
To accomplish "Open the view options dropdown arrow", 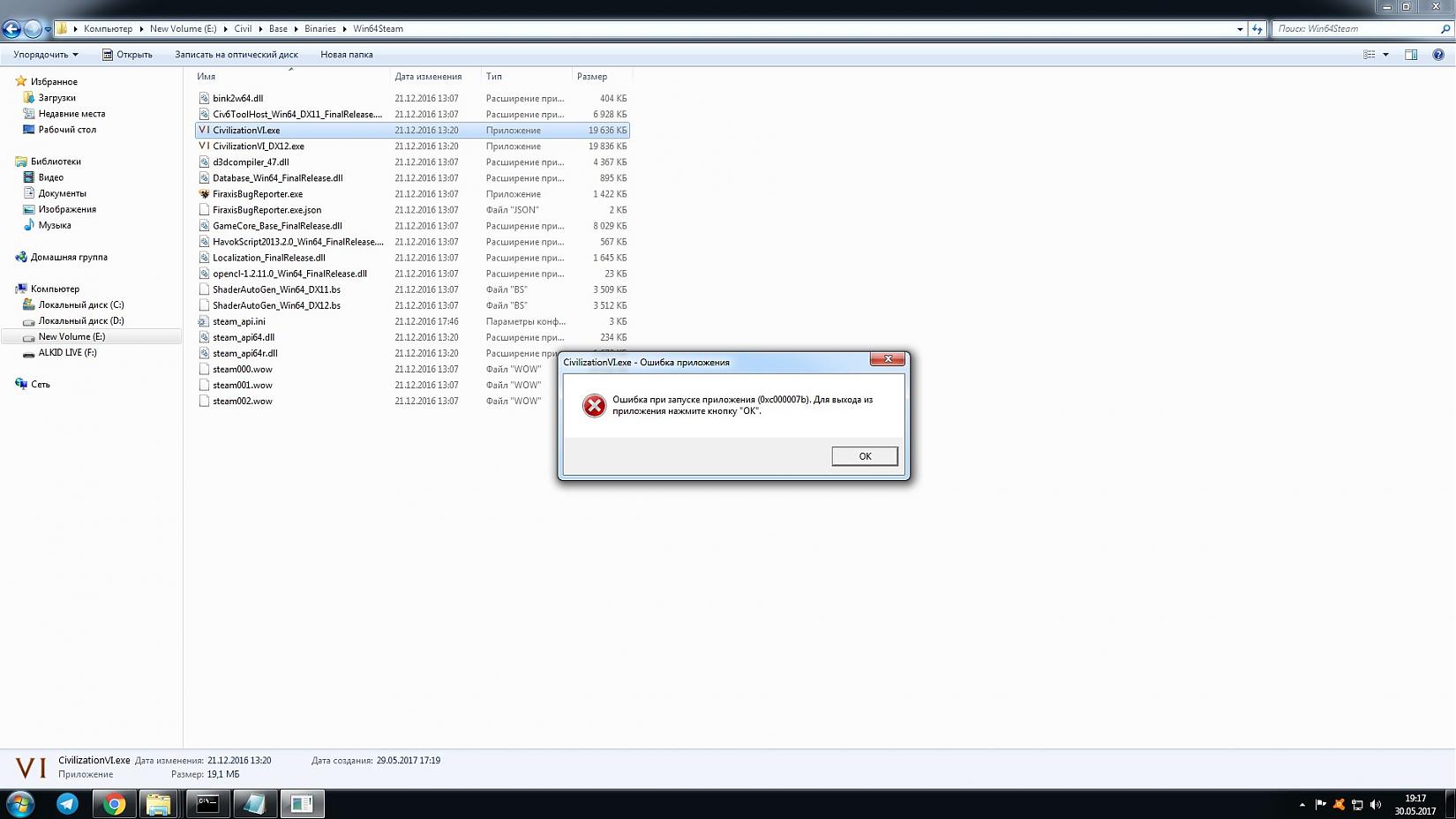I will pos(1385,55).
